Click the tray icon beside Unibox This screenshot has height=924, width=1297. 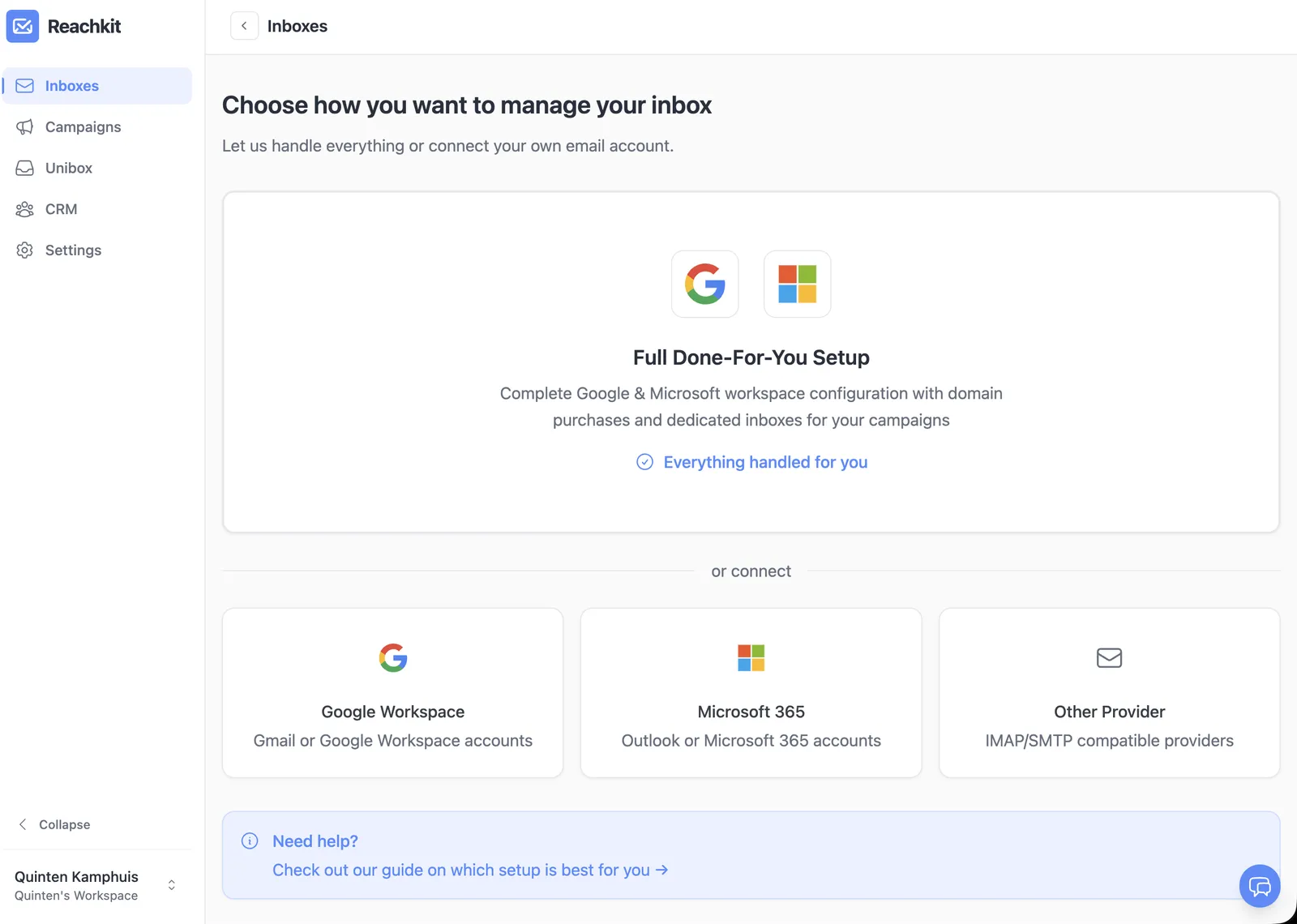(25, 168)
